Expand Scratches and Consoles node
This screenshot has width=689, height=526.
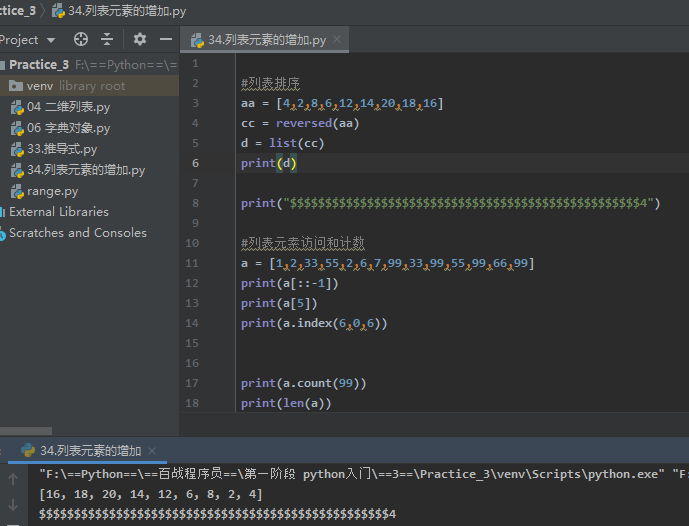(x=78, y=233)
